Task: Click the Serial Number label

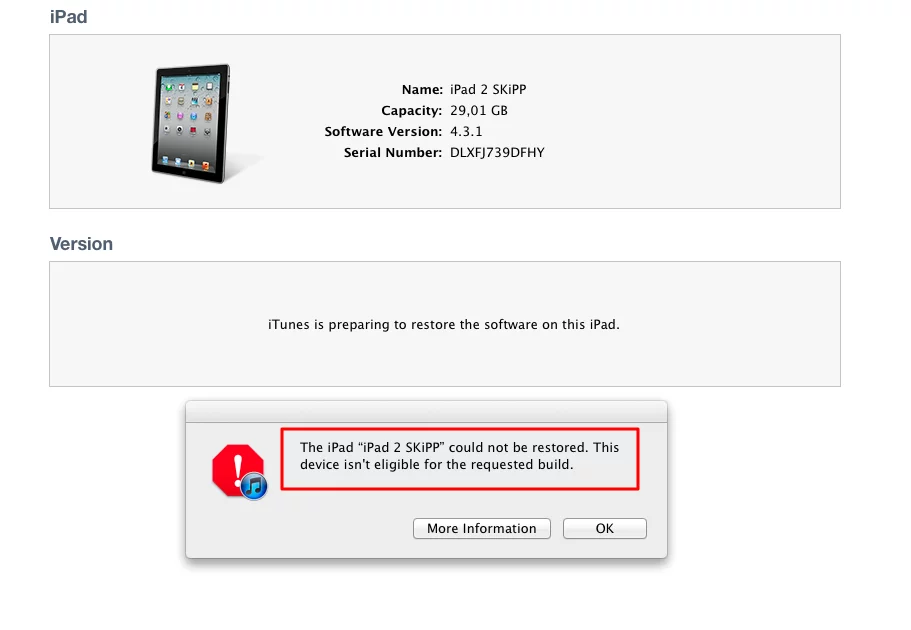Action: (393, 152)
